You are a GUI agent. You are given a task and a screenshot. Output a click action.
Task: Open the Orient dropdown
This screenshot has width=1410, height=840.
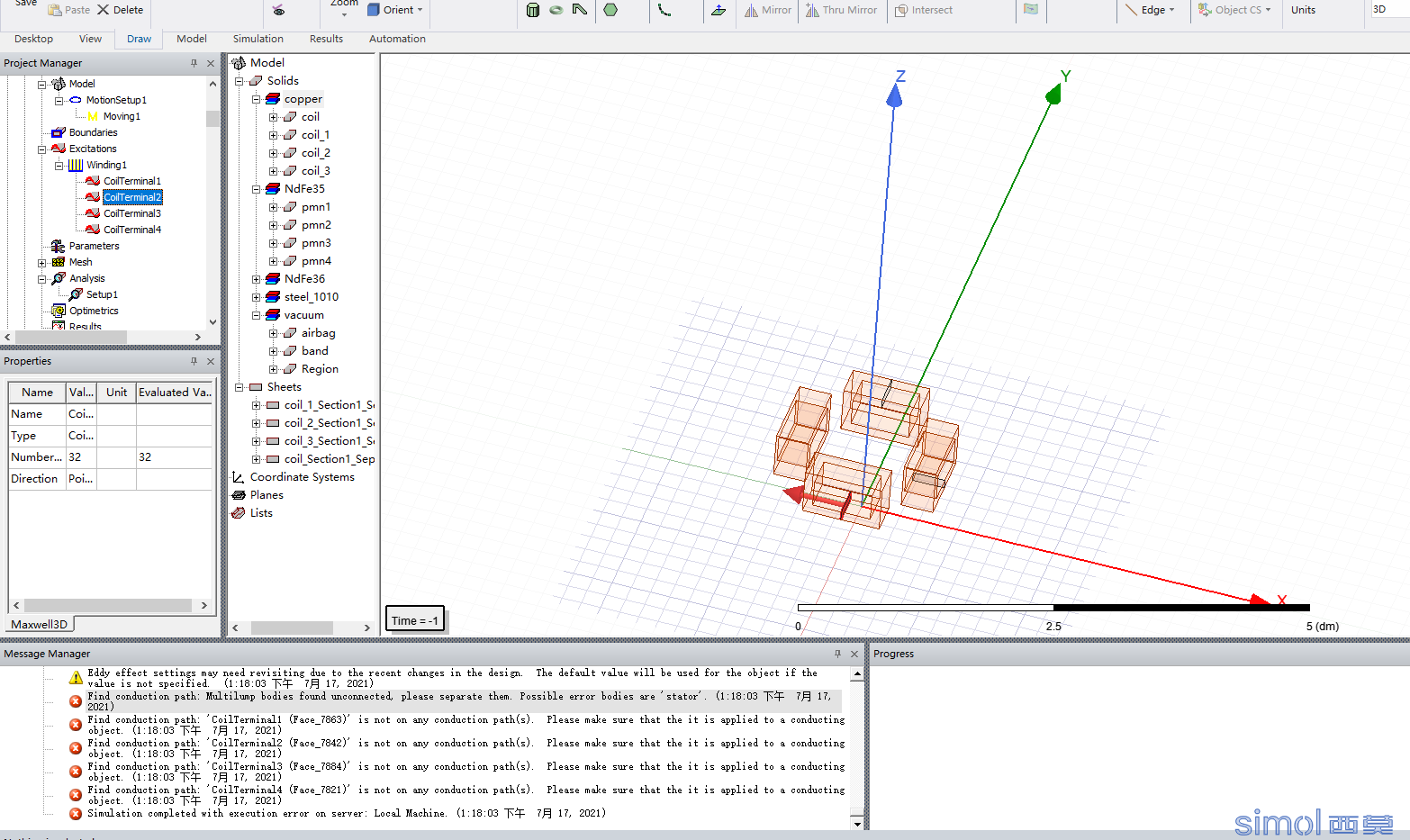(395, 10)
